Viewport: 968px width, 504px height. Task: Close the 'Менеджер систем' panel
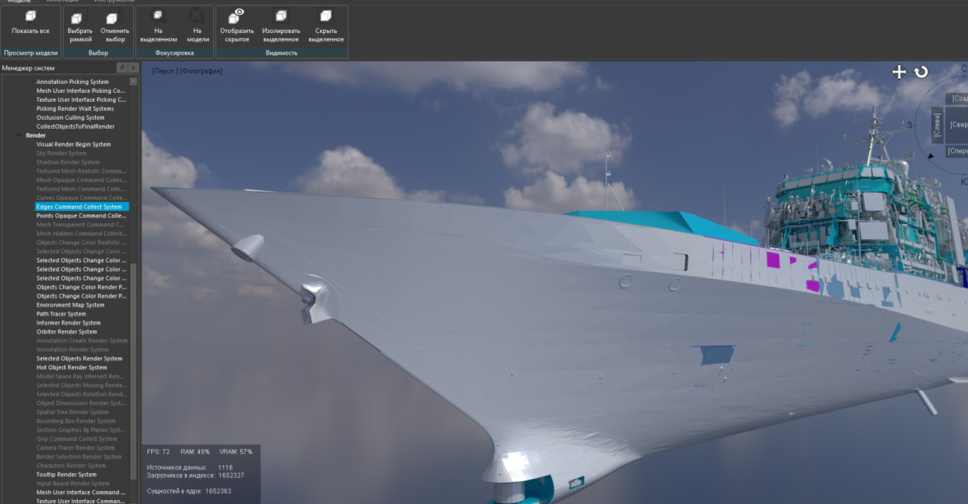click(133, 67)
